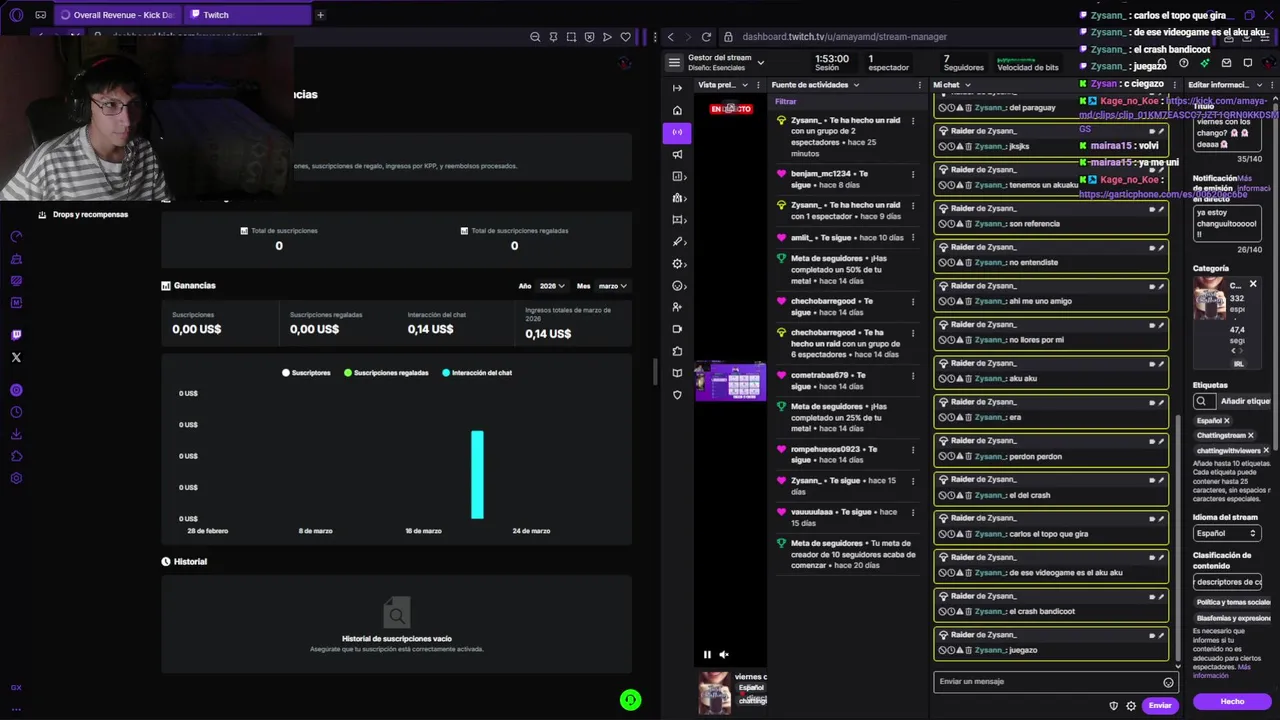This screenshot has width=1280, height=720.
Task: Open the chat shield moderation icon near Enviar
Action: (x=1114, y=705)
